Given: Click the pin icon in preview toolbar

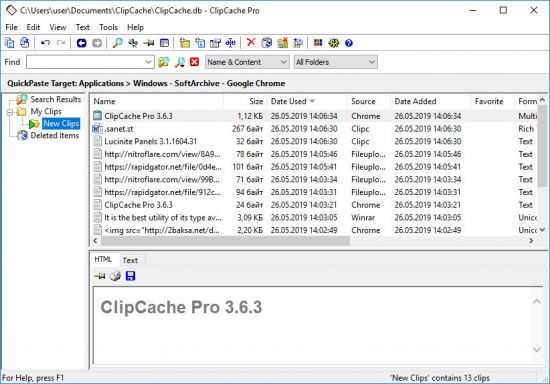Looking at the screenshot, I should point(100,276).
